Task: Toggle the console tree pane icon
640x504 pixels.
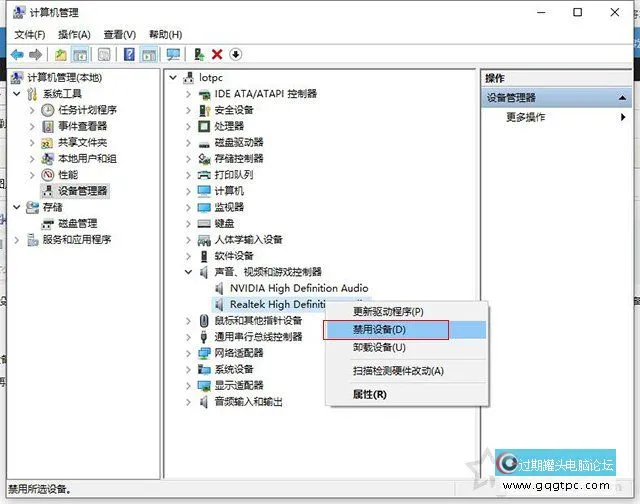Action: click(x=80, y=54)
